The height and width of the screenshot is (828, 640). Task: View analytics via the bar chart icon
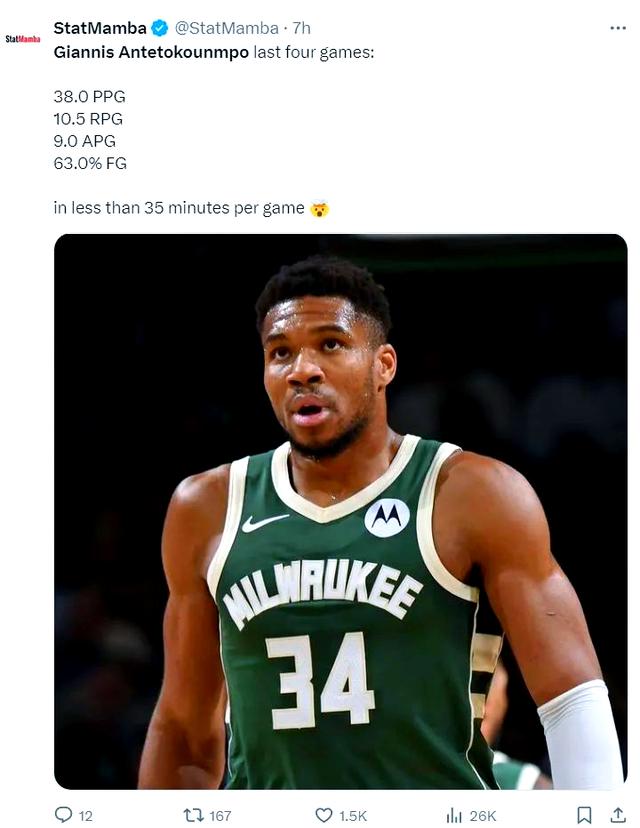[x=454, y=815]
